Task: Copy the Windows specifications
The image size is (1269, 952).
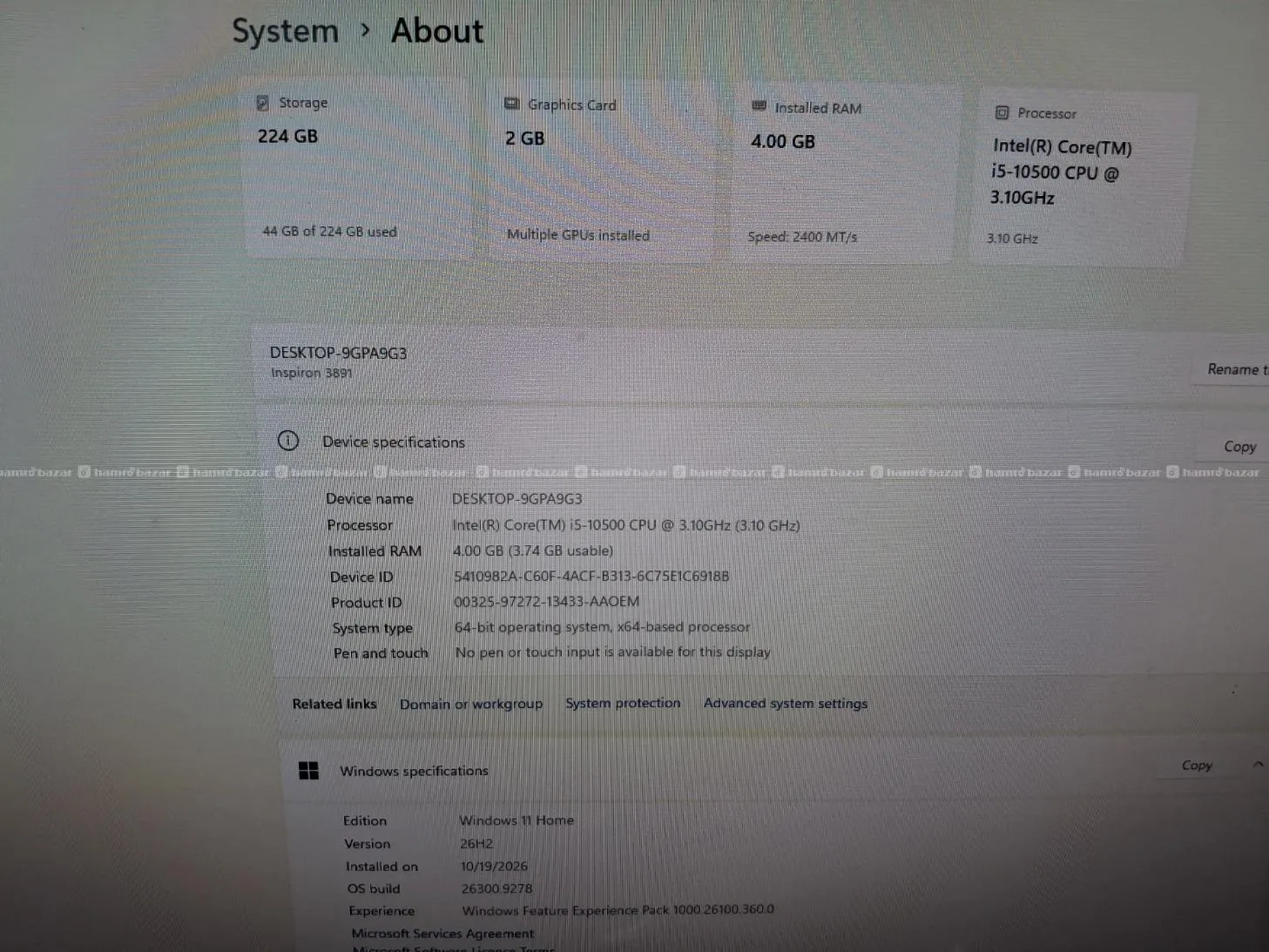Action: pos(1197,765)
